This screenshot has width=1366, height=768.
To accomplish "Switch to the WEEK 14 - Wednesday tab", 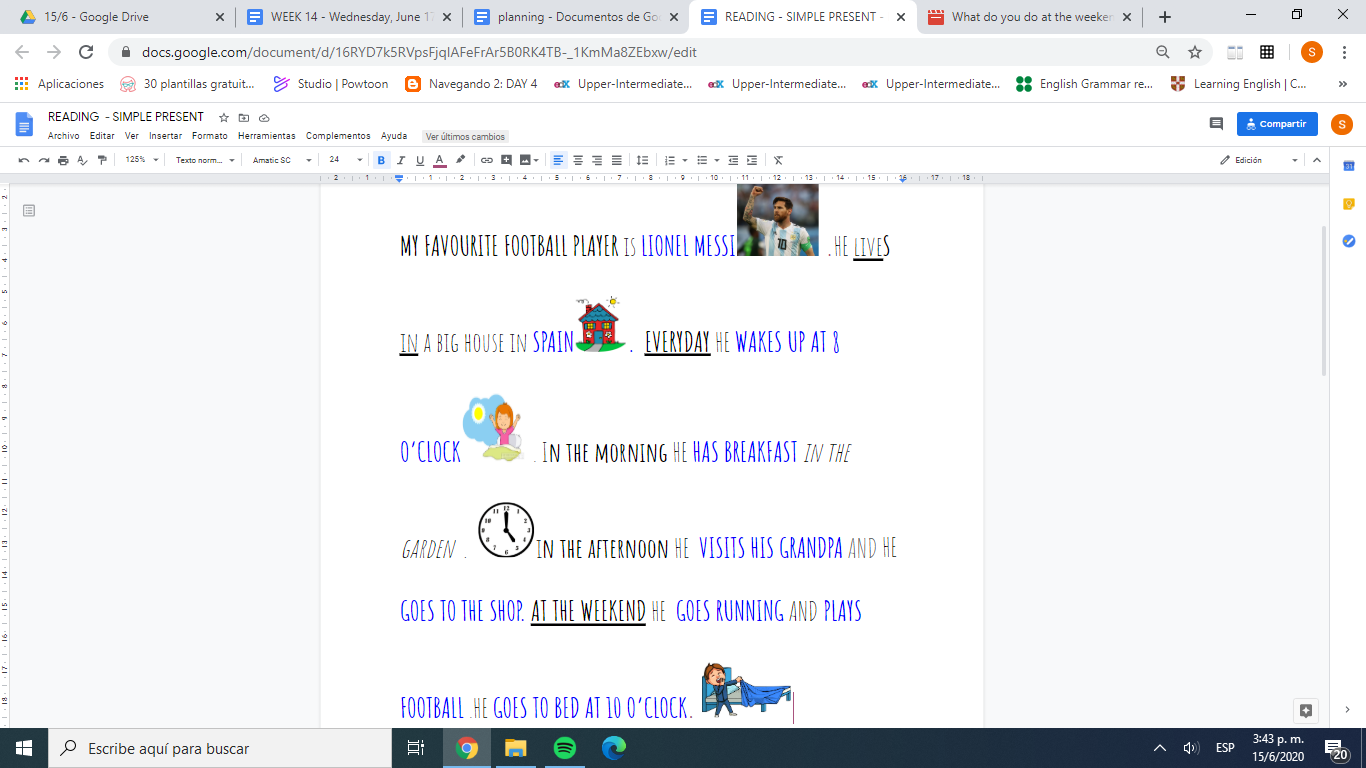I will tap(350, 17).
